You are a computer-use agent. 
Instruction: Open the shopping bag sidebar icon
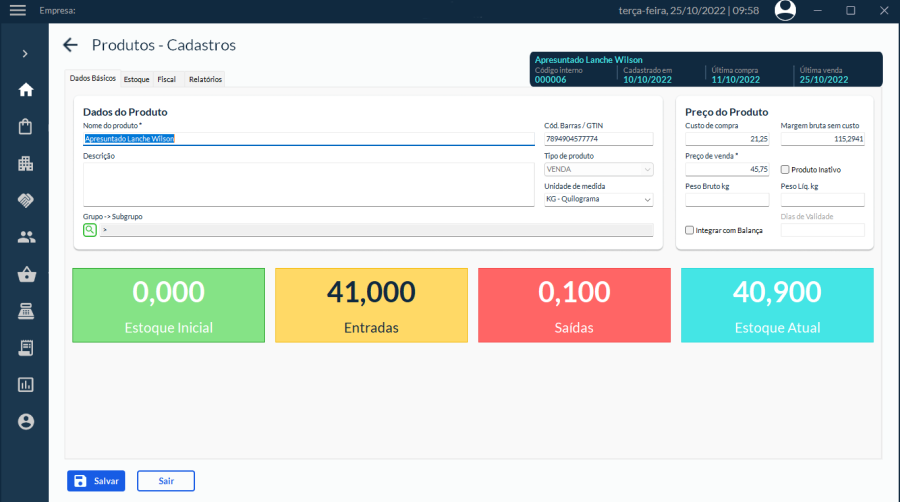26,127
